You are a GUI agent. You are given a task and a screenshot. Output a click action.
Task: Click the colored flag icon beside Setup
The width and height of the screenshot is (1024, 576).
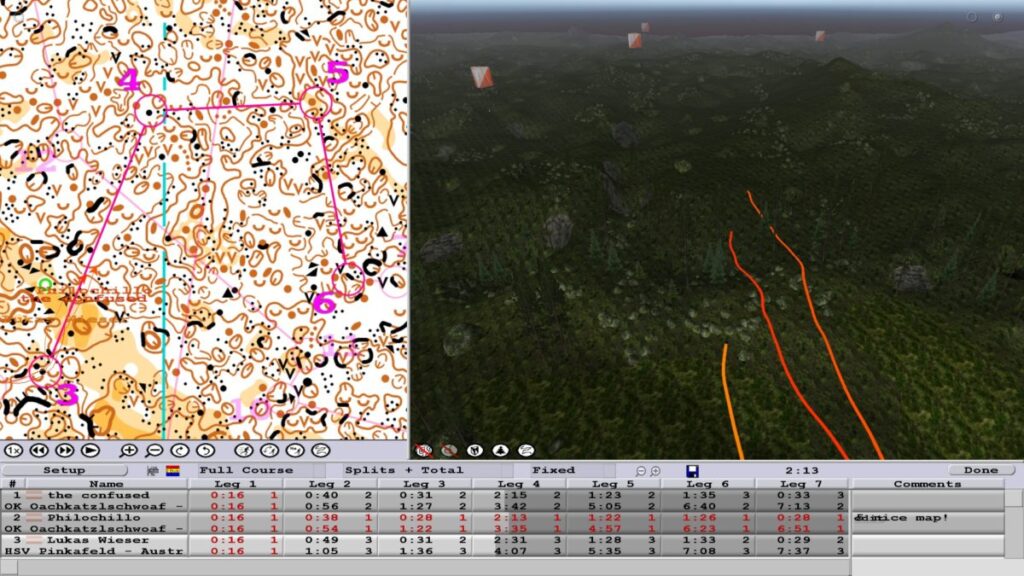click(x=172, y=470)
